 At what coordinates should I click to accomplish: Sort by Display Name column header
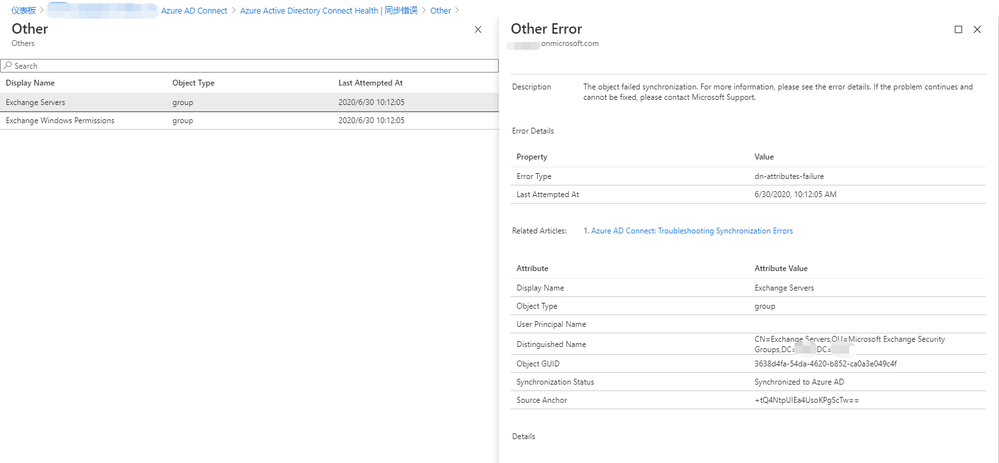(x=30, y=83)
